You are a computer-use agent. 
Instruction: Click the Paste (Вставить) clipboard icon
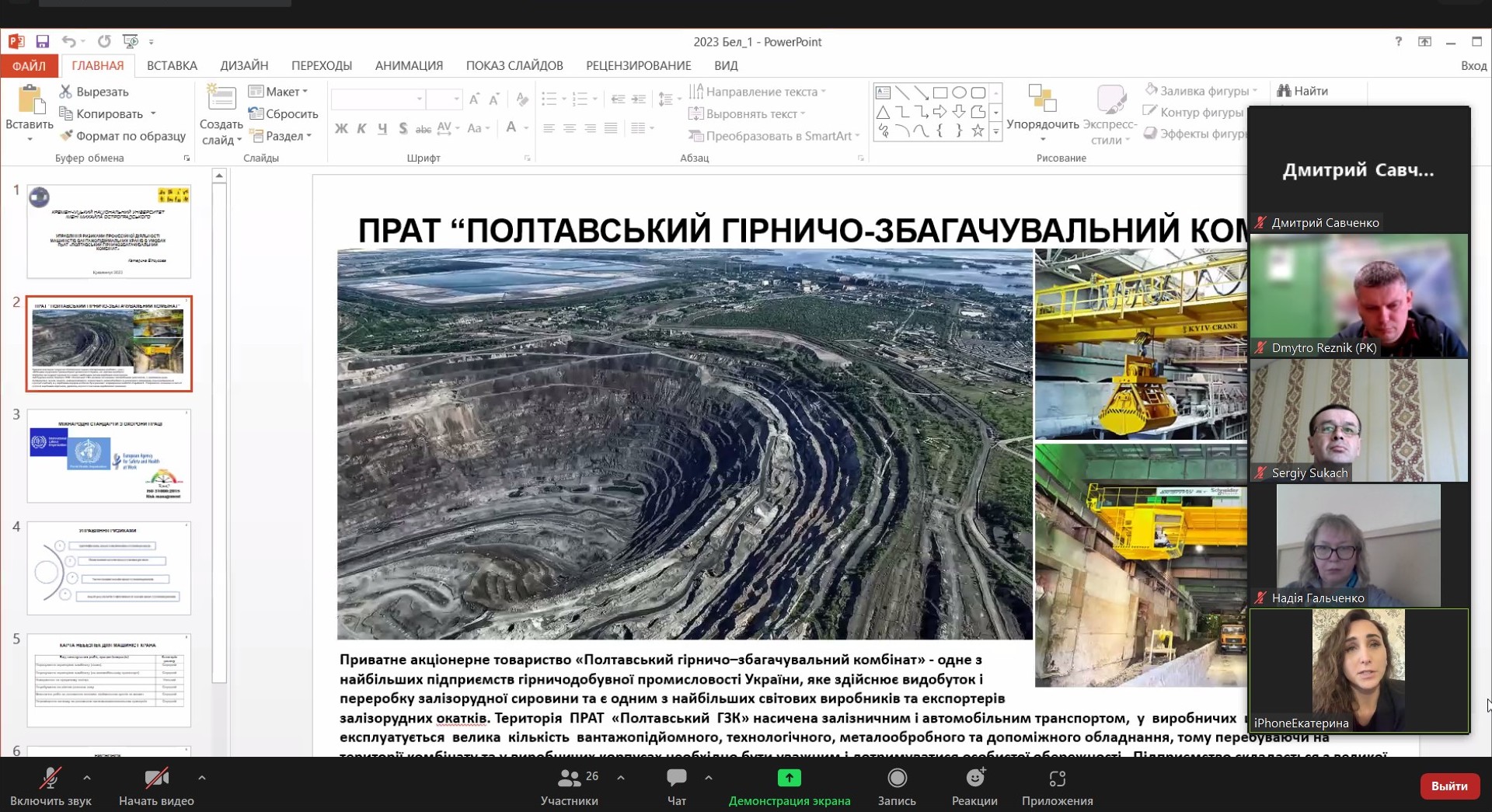[30, 99]
